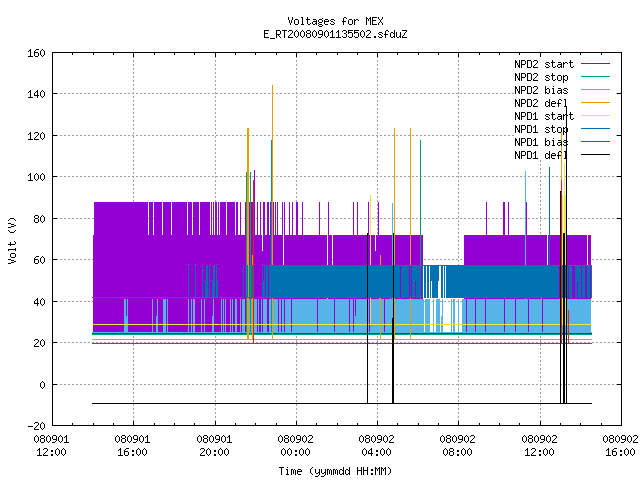
Task: Click the y-axis tick value 100
Action: coord(36,178)
